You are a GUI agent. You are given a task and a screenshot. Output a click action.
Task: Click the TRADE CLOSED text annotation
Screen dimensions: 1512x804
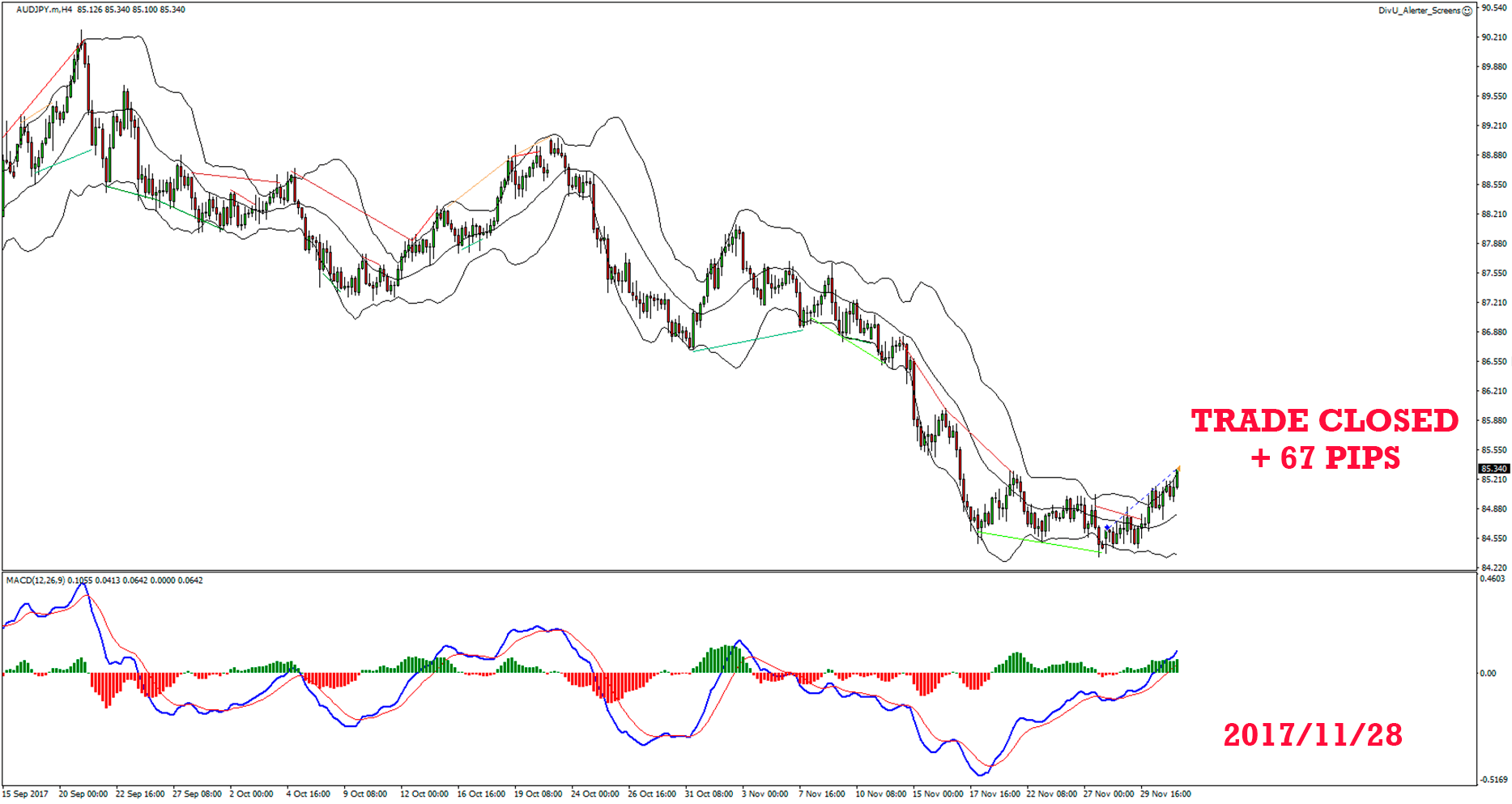coord(1324,421)
